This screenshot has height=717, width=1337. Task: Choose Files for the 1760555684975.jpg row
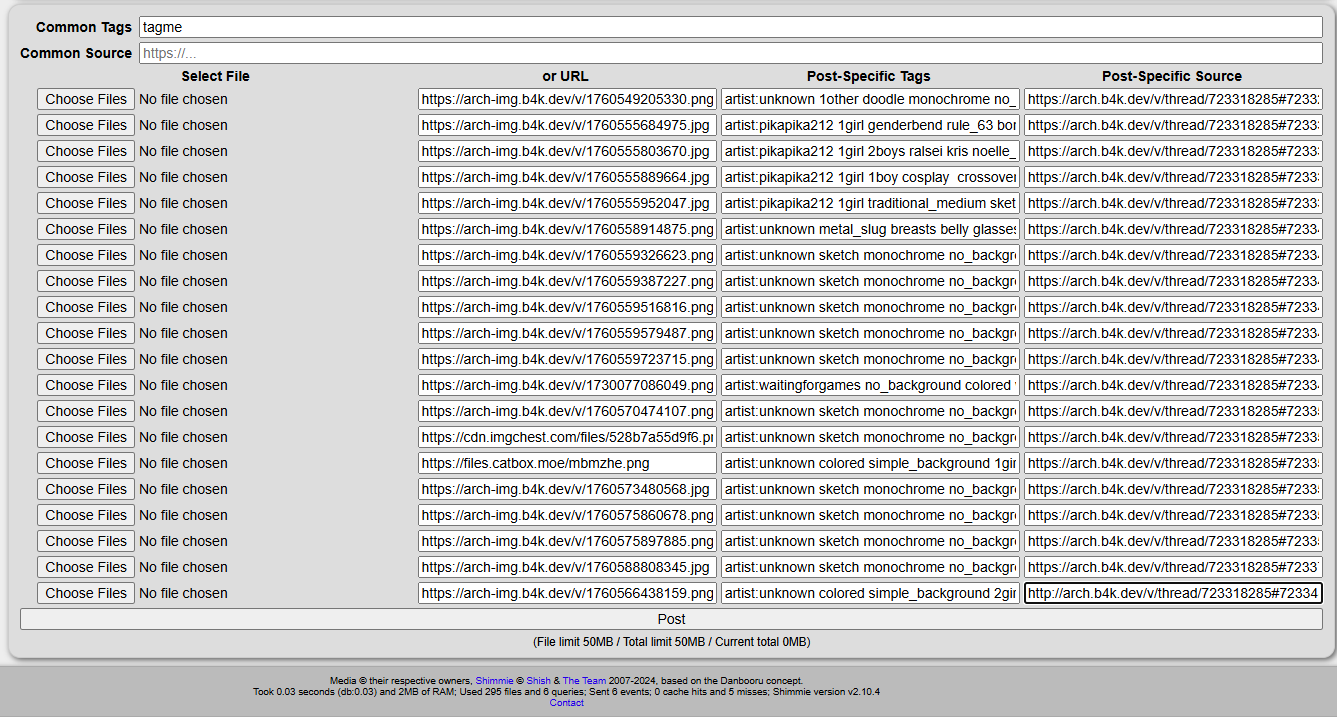click(x=86, y=125)
